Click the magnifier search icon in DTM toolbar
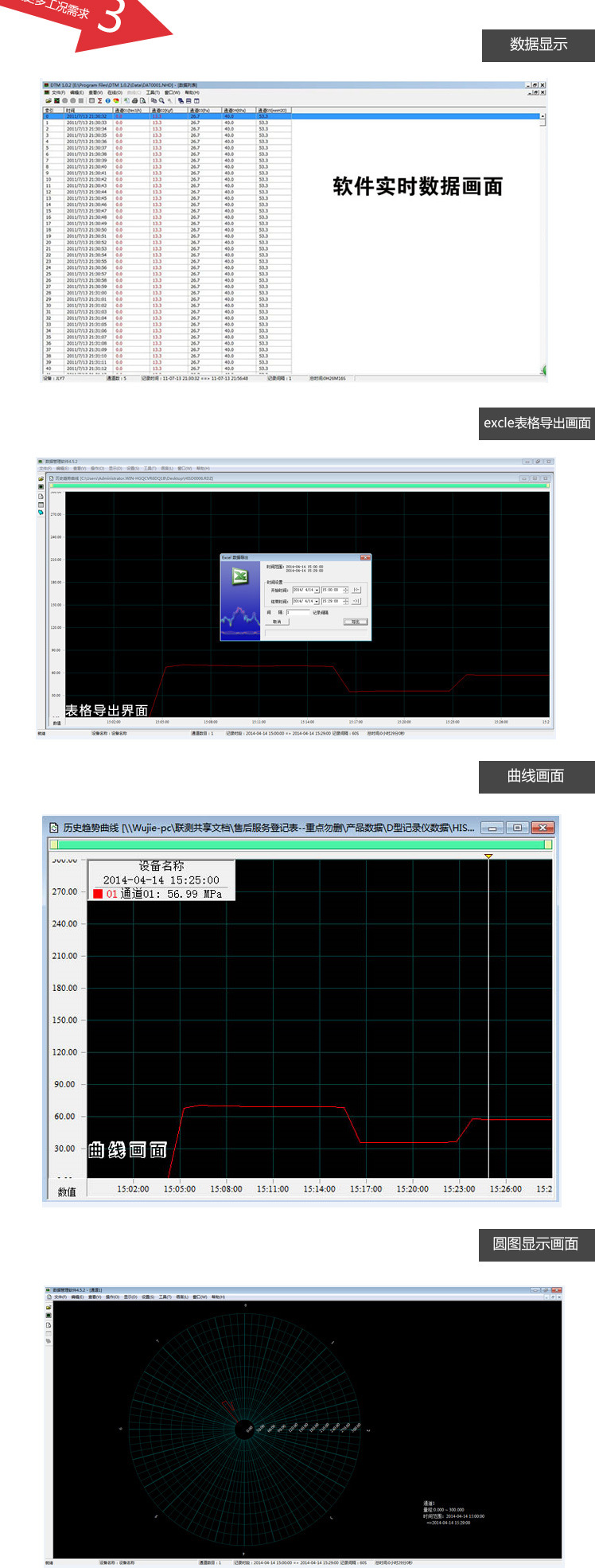595x1568 pixels. (x=161, y=101)
